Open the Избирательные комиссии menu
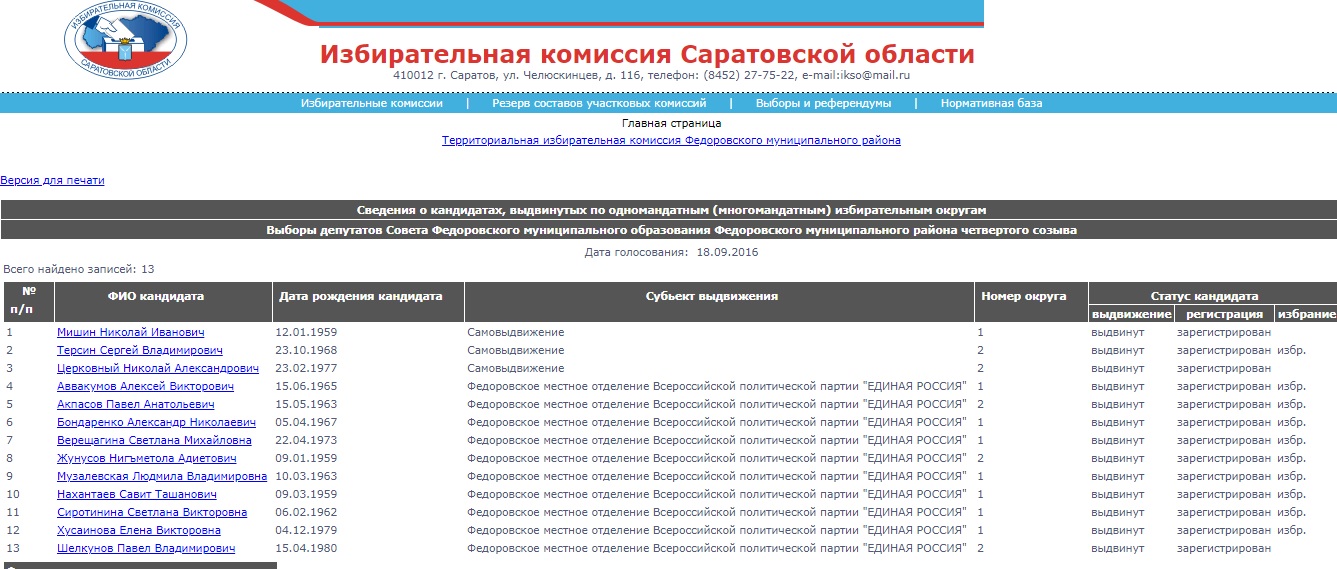The width and height of the screenshot is (1337, 569). click(371, 103)
